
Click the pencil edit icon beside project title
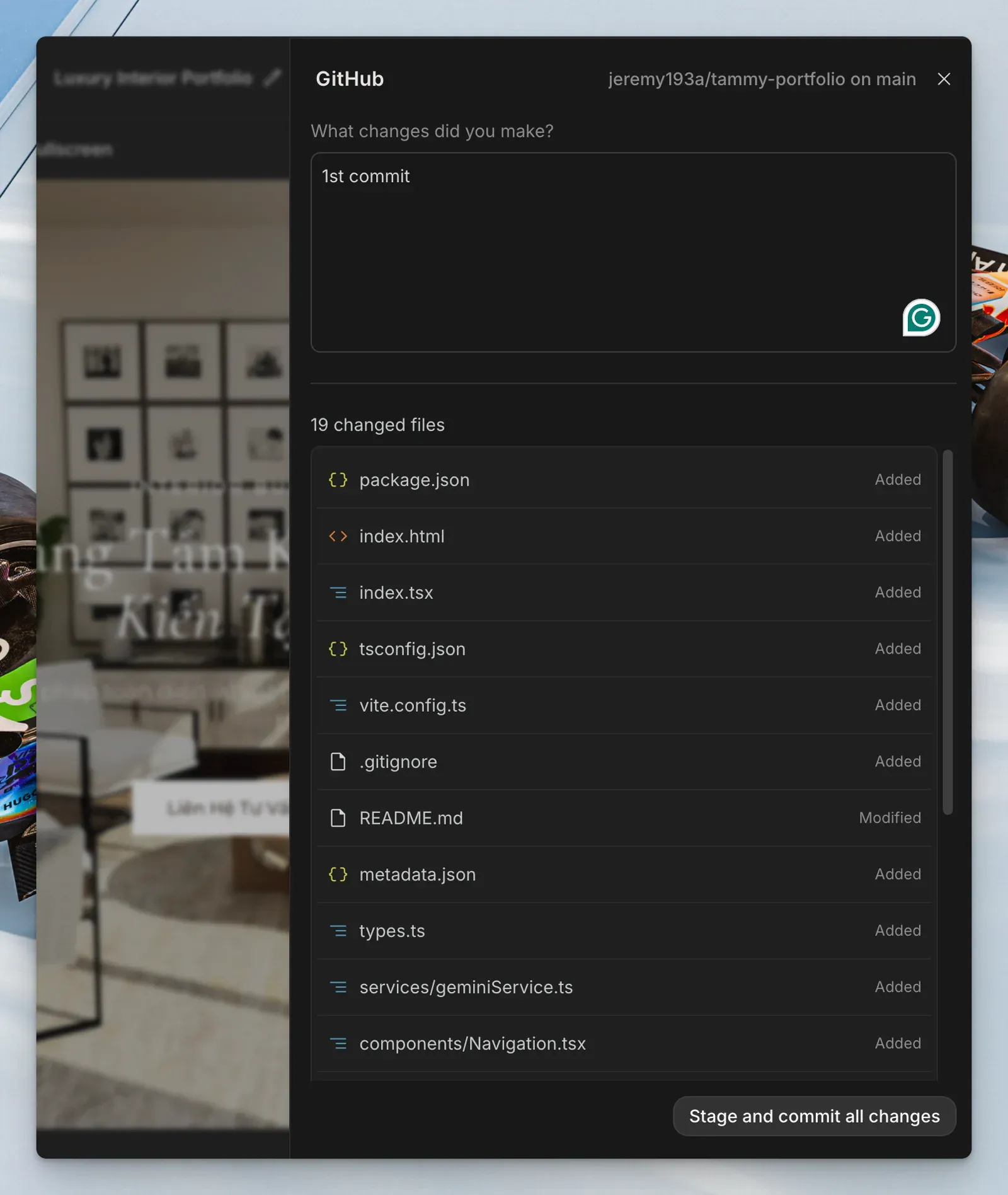272,78
